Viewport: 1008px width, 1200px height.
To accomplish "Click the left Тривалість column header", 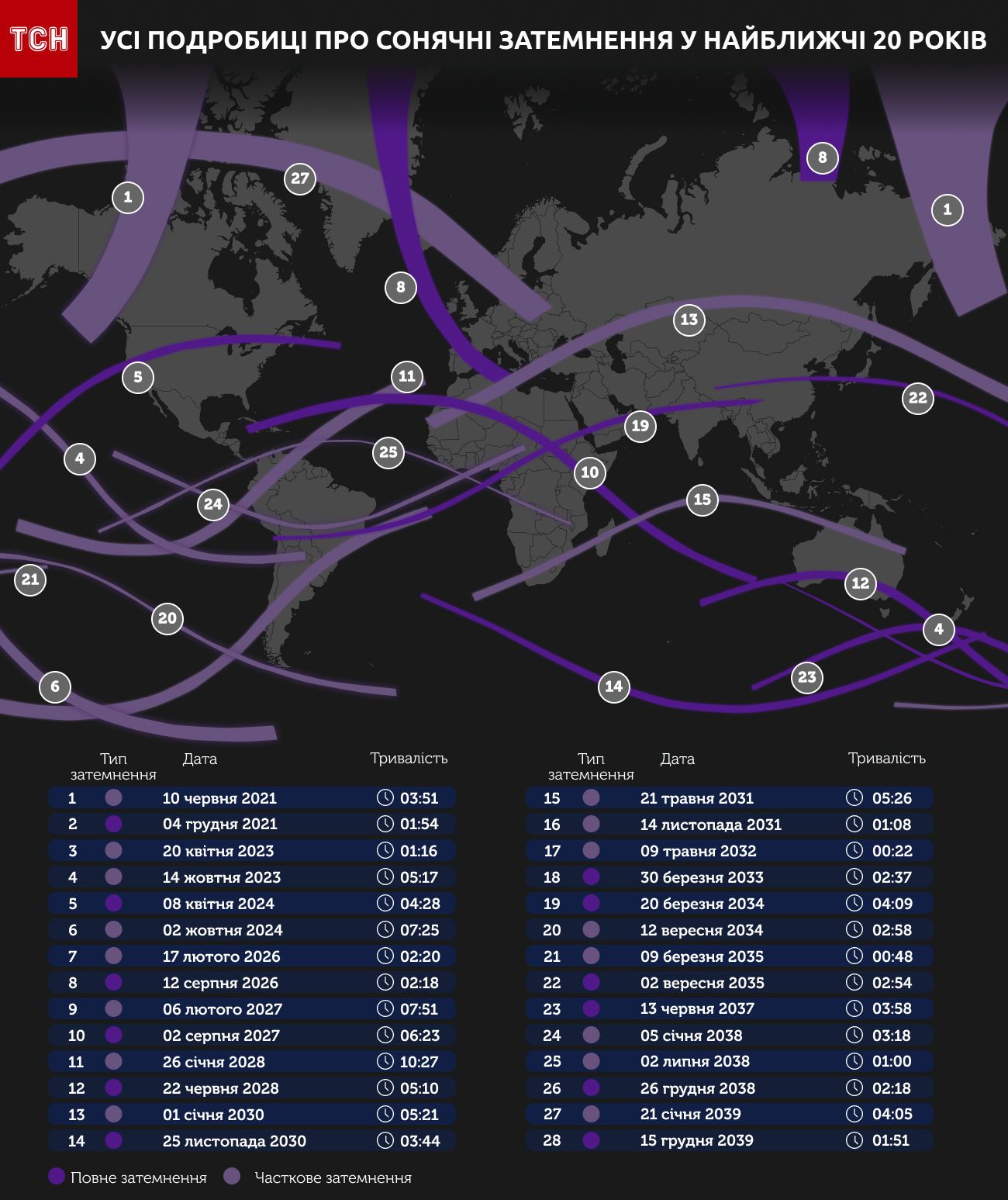I will [409, 759].
